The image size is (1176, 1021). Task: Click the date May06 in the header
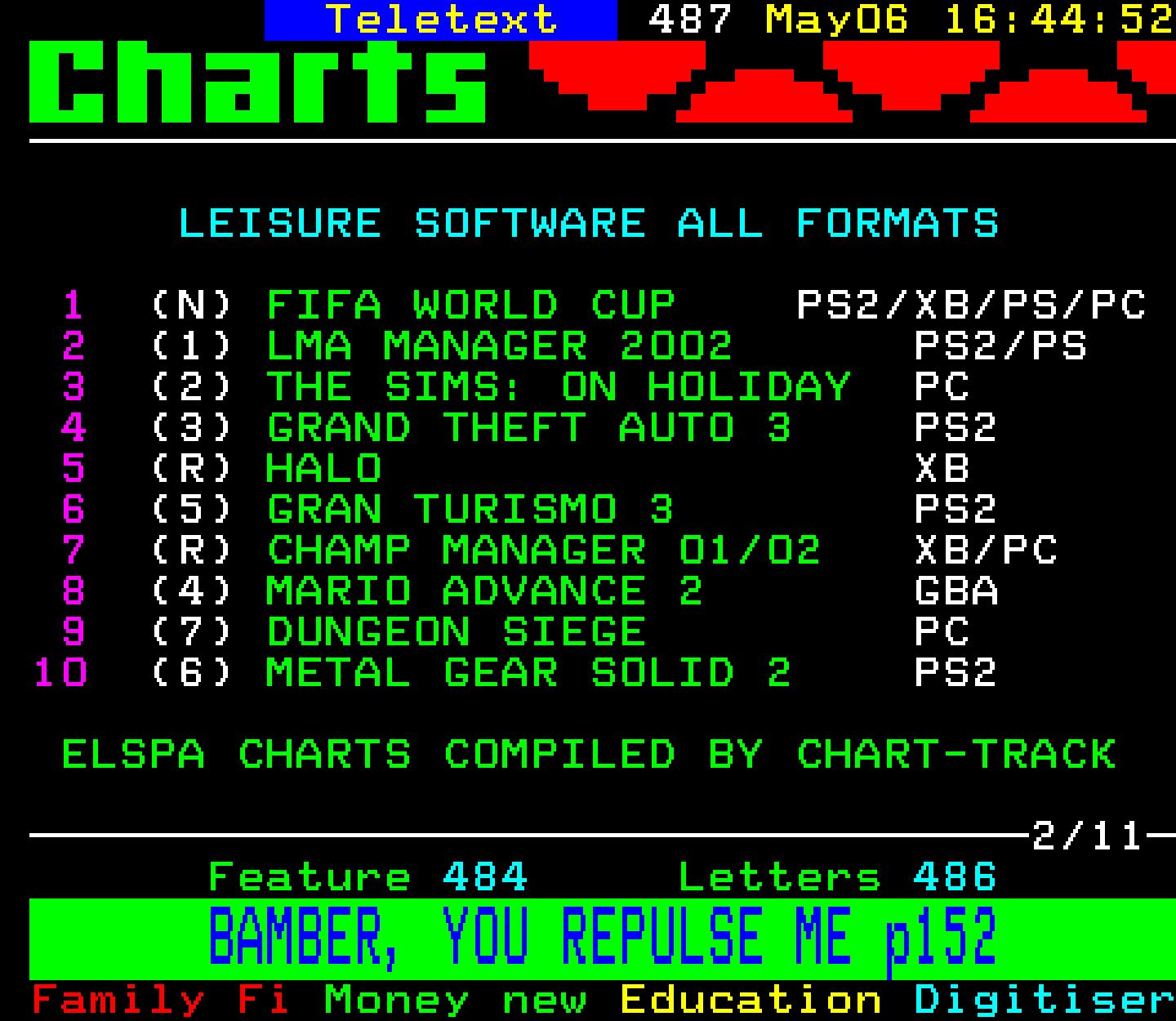[836, 20]
